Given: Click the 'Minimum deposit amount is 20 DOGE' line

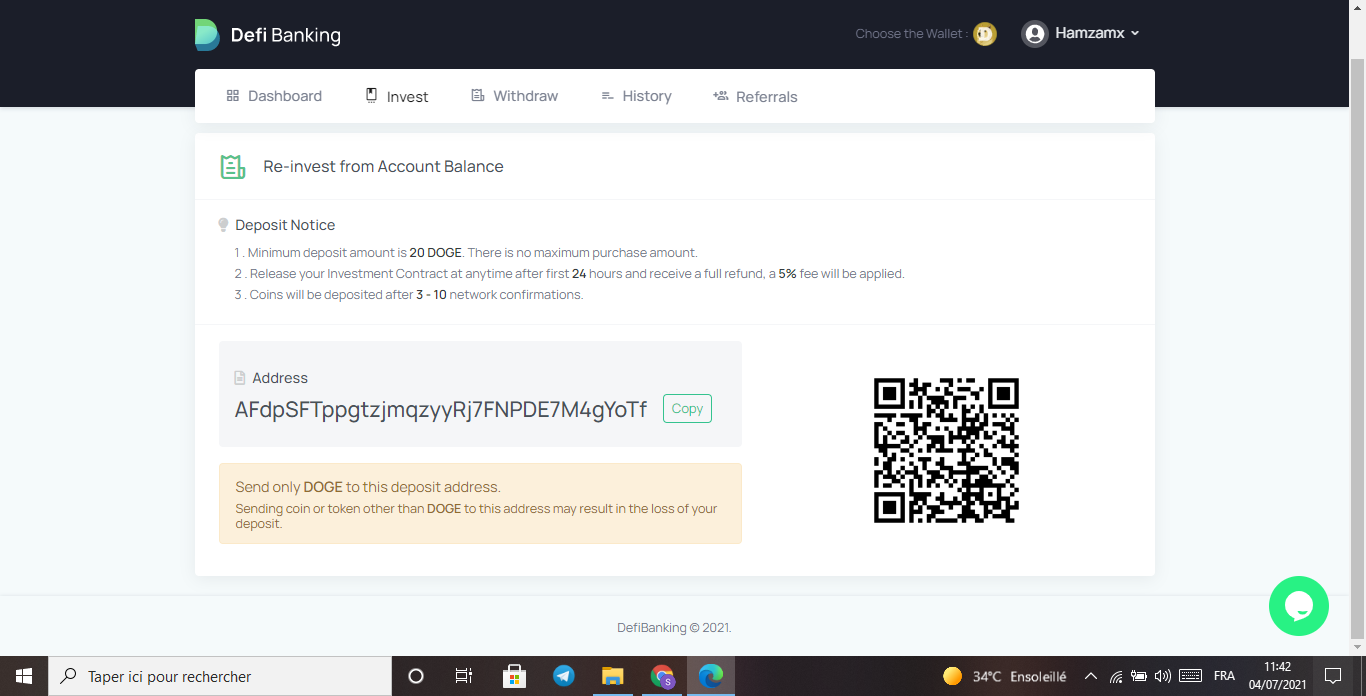Looking at the screenshot, I should pos(466,253).
